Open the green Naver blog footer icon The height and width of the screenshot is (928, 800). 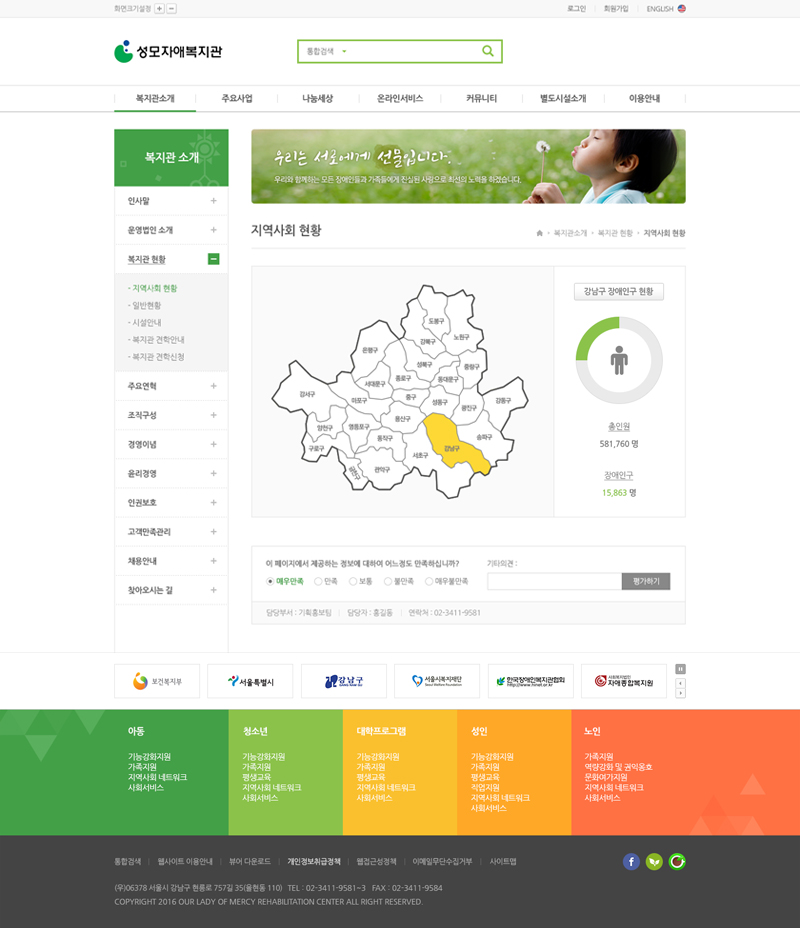(654, 861)
